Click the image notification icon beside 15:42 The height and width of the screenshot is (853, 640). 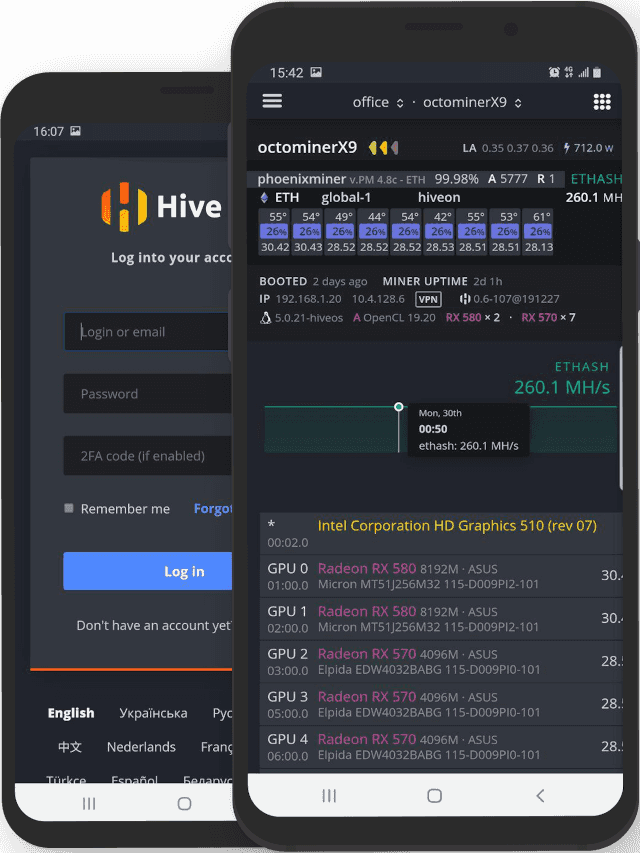316,72
